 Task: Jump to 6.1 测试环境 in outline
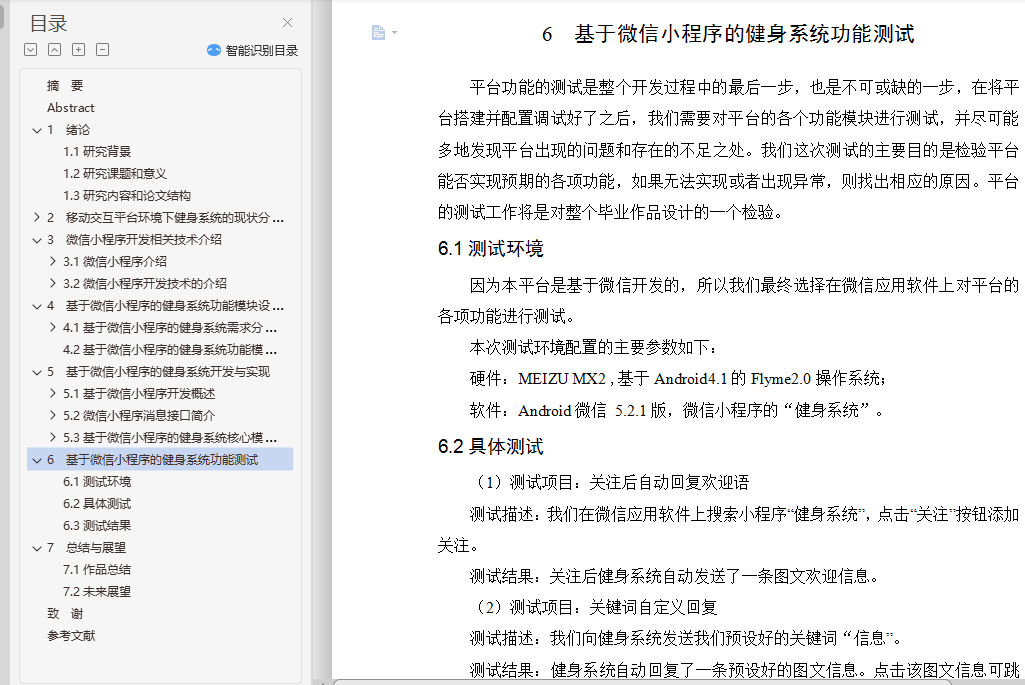pos(97,482)
